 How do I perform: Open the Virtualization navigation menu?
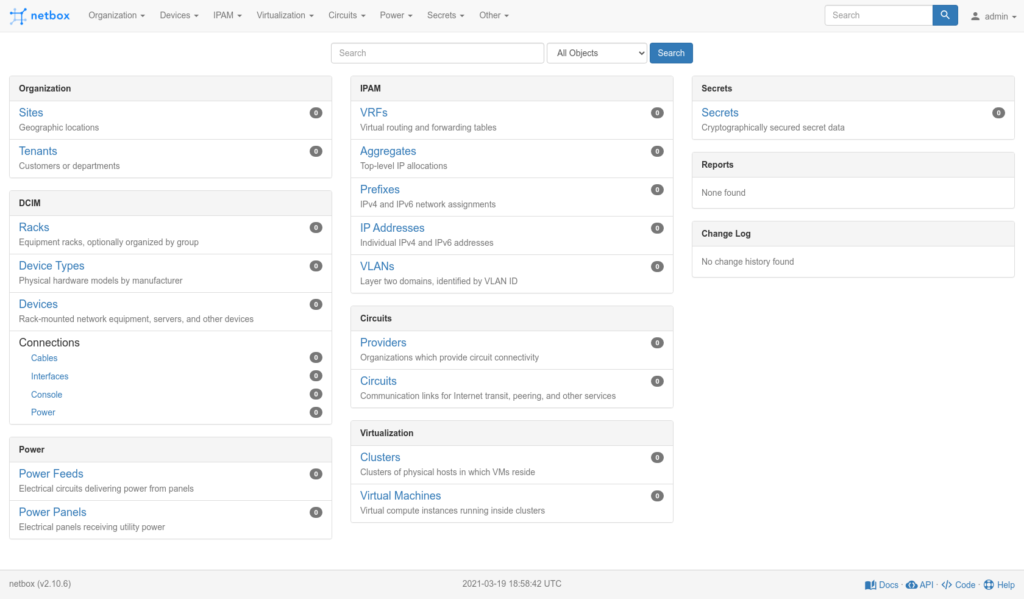284,16
